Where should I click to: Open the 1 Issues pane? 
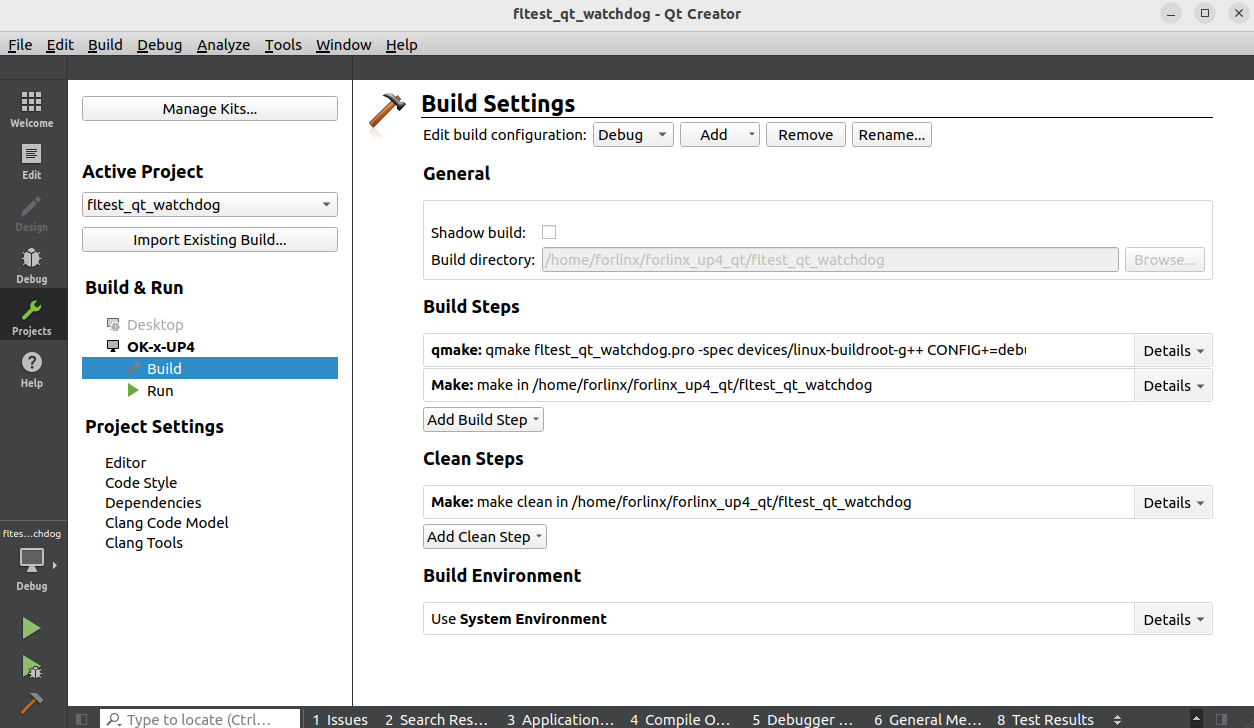click(x=340, y=719)
